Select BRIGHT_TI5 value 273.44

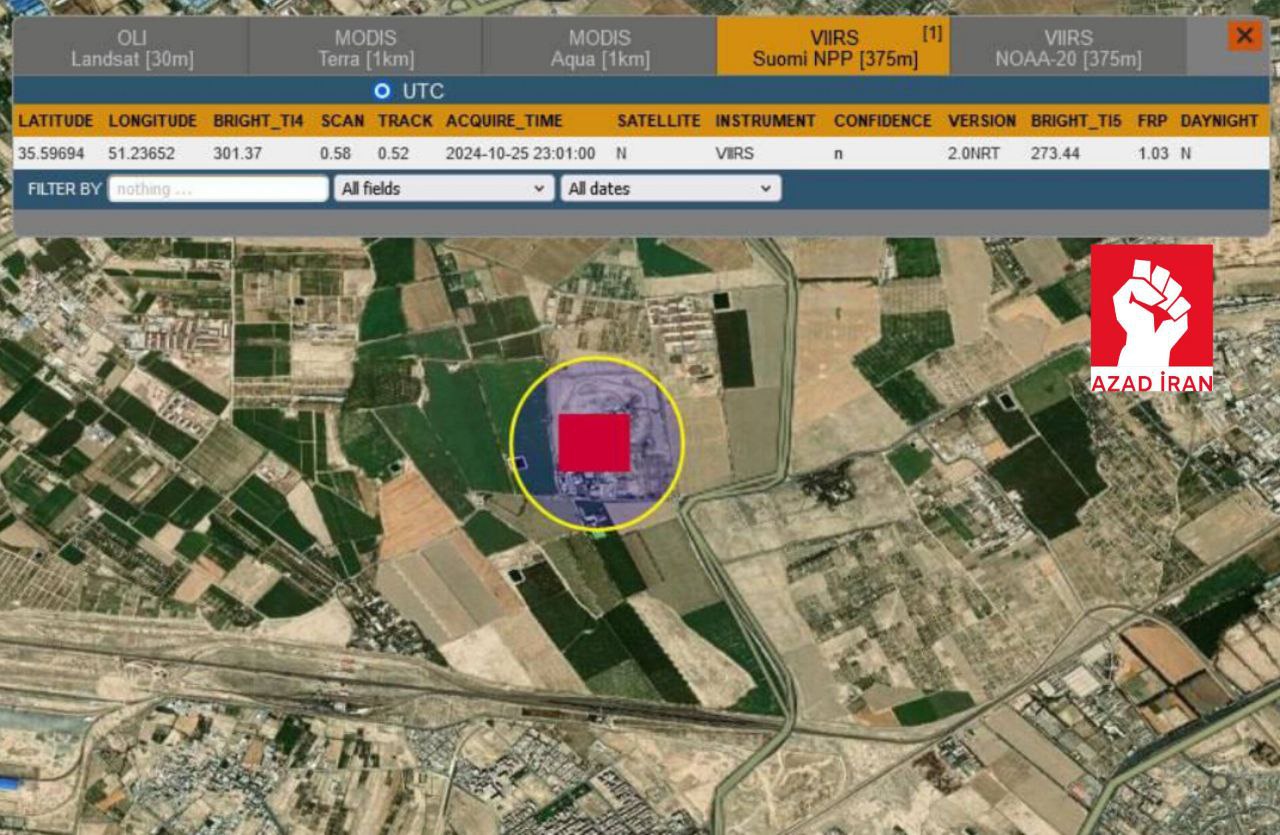(x=1055, y=154)
